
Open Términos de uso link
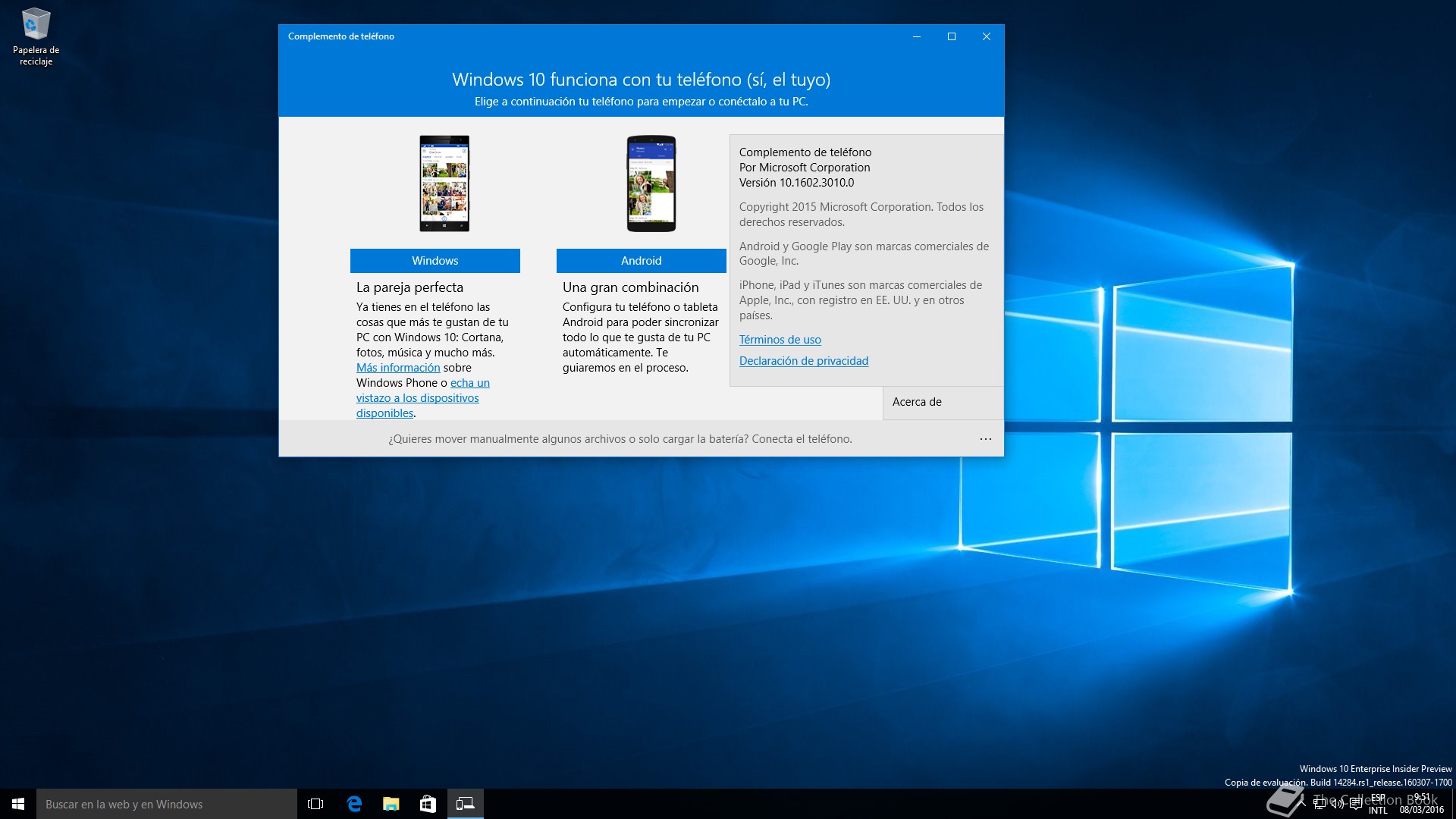780,340
